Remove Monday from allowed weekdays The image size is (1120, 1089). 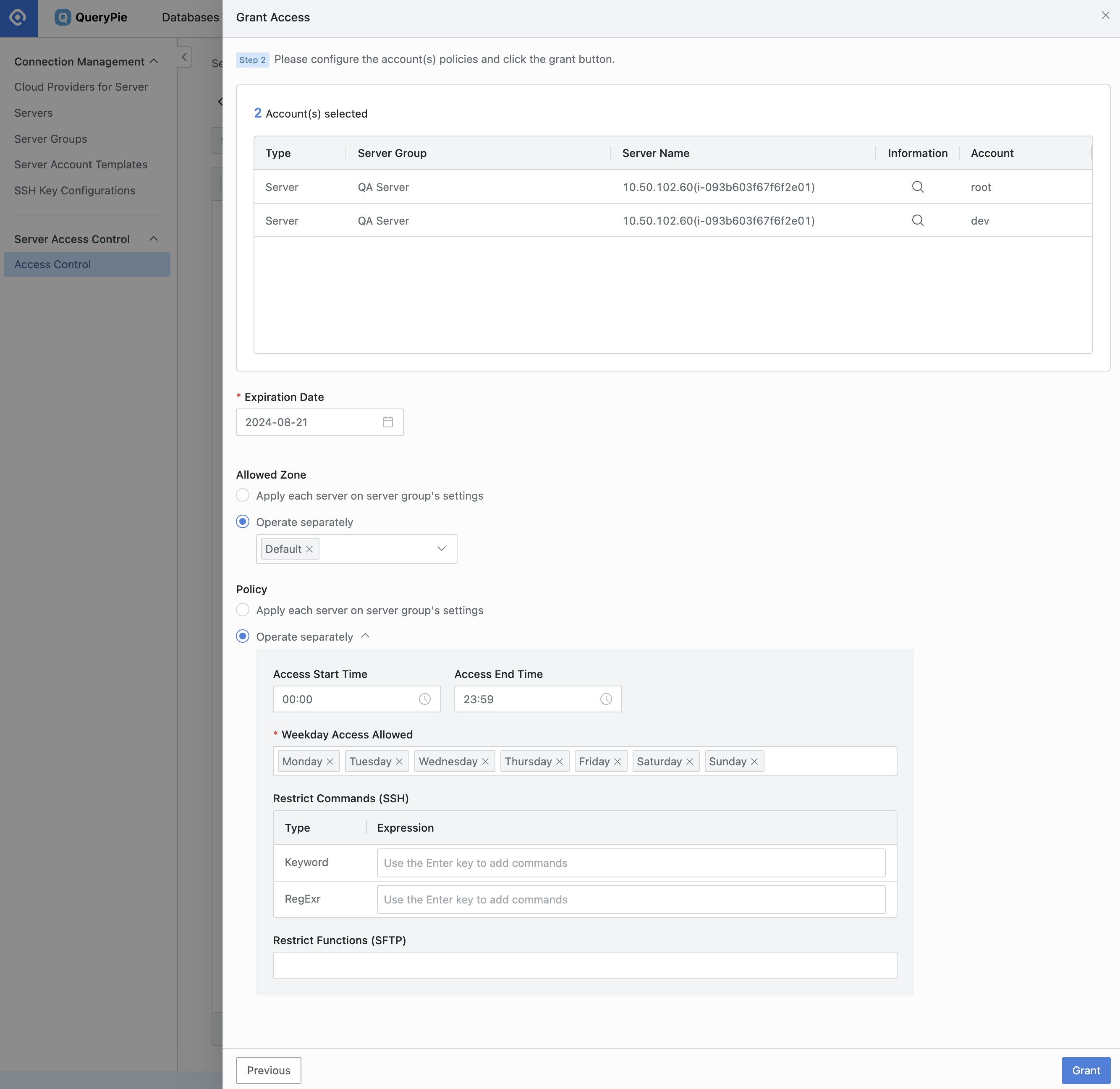pyautogui.click(x=330, y=762)
